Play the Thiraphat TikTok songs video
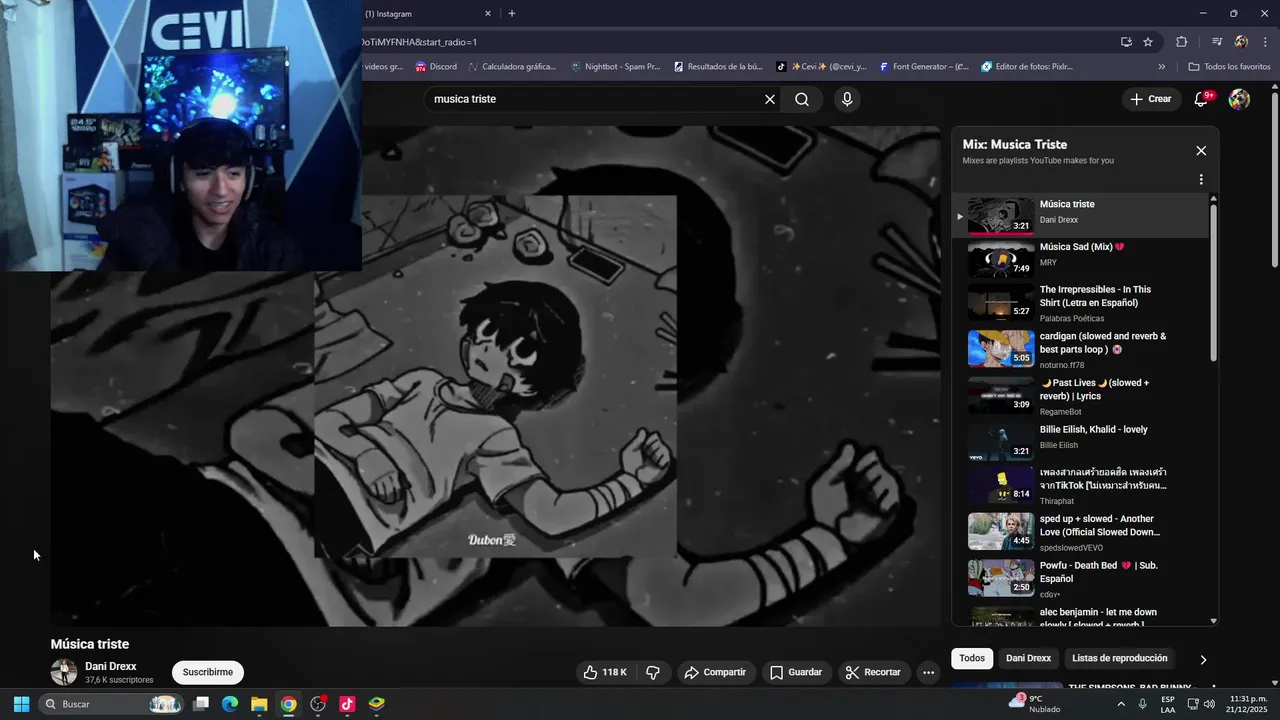The width and height of the screenshot is (1280, 720). click(1080, 485)
